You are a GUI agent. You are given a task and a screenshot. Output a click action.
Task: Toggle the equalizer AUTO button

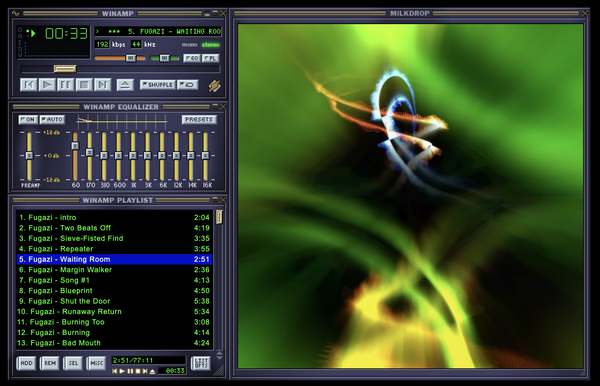52,119
